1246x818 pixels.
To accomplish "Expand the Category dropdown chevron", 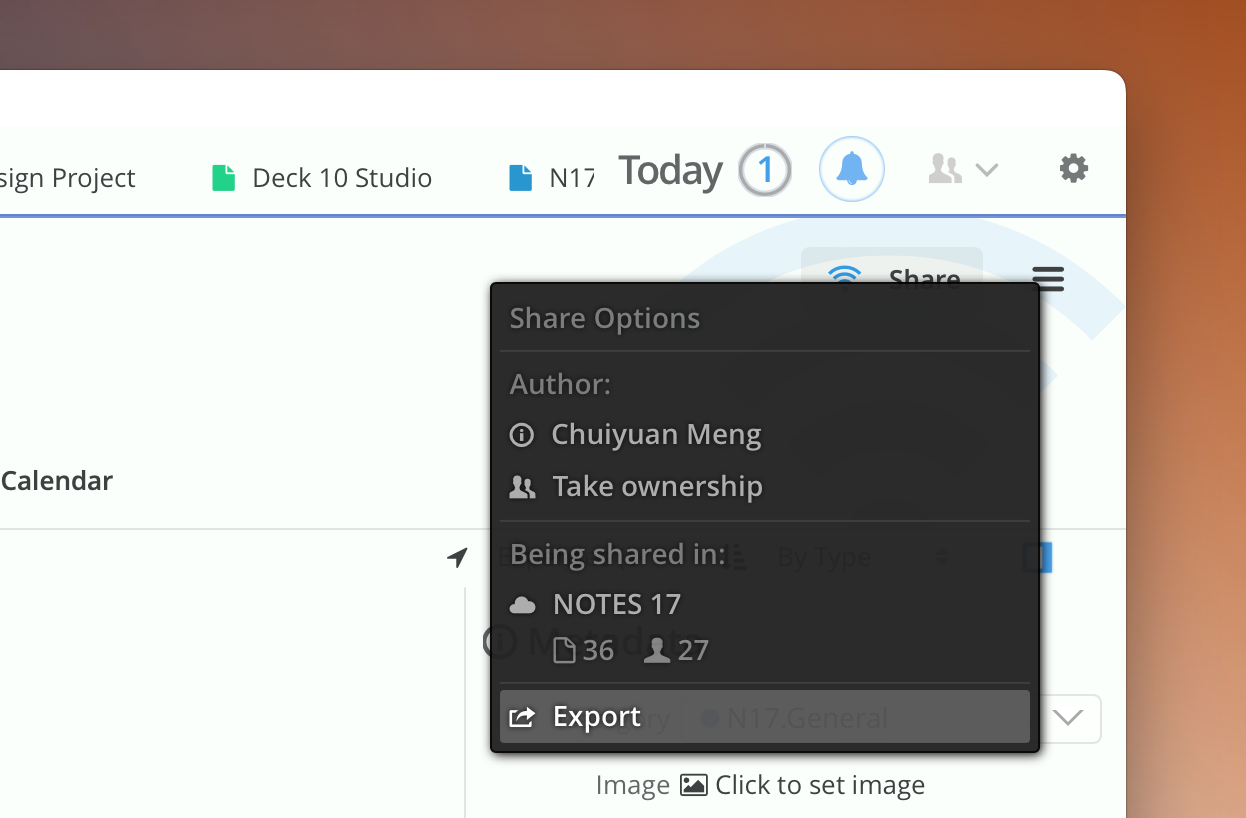I will (1069, 718).
